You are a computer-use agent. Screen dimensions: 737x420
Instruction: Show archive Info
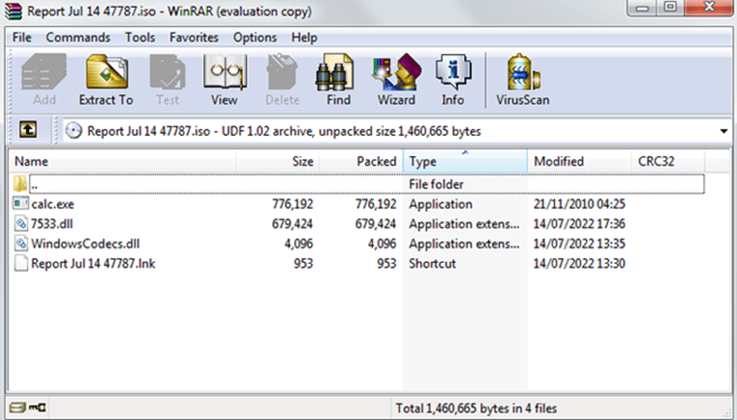[x=453, y=79]
